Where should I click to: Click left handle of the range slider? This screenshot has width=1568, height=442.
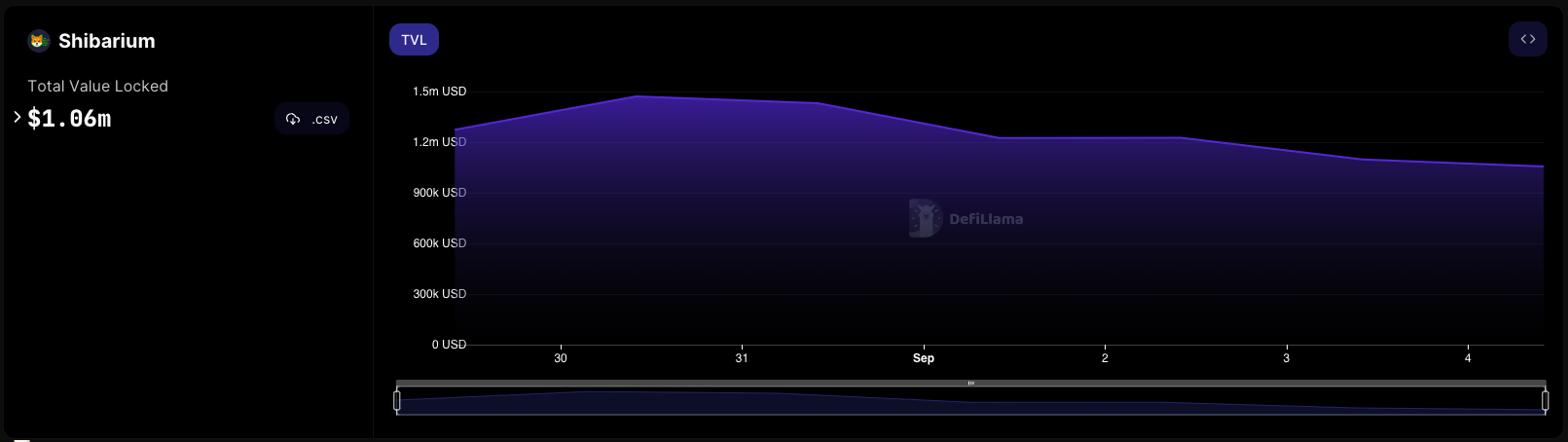(x=397, y=400)
